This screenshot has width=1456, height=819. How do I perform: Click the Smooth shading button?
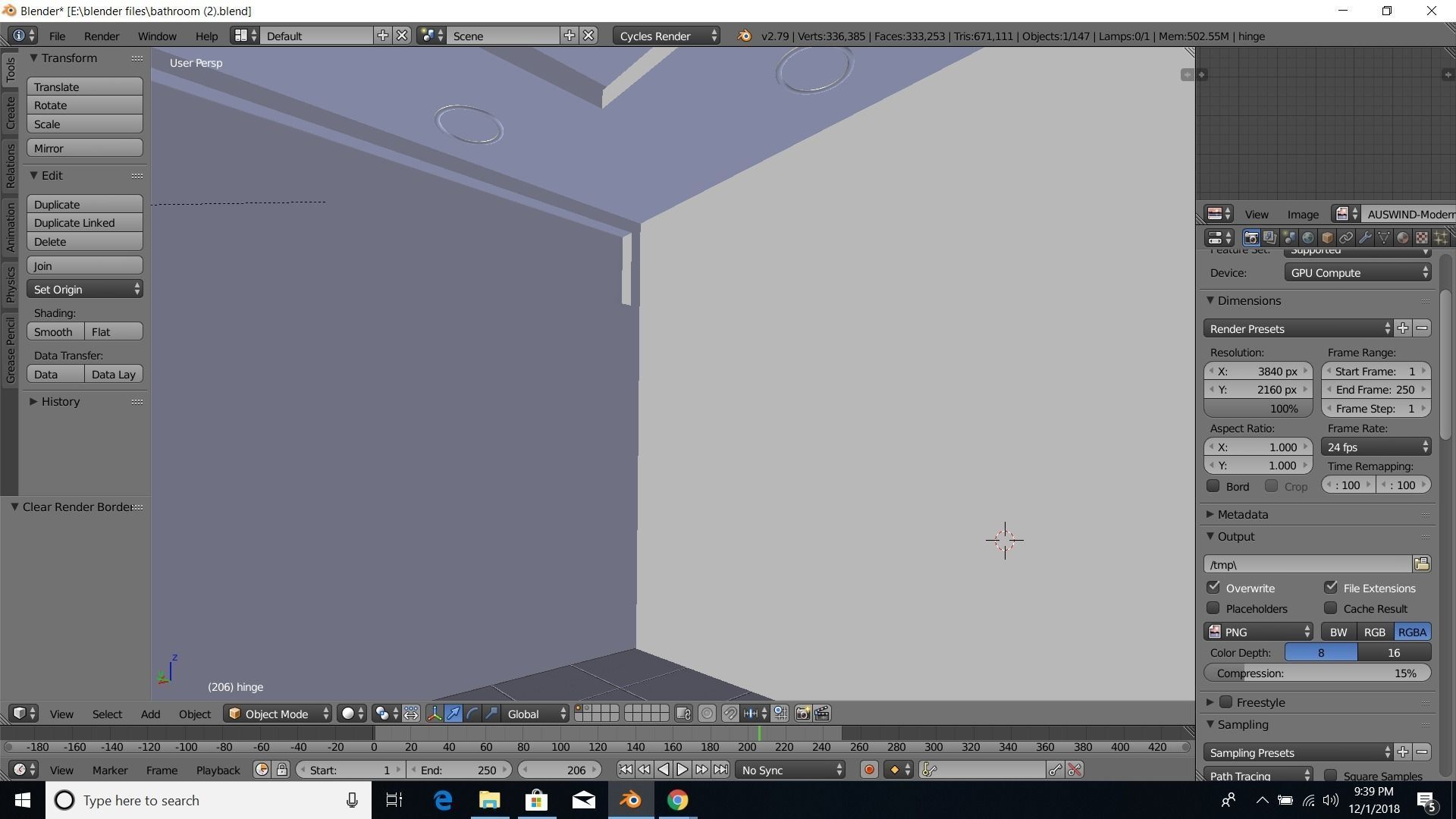[x=55, y=332]
